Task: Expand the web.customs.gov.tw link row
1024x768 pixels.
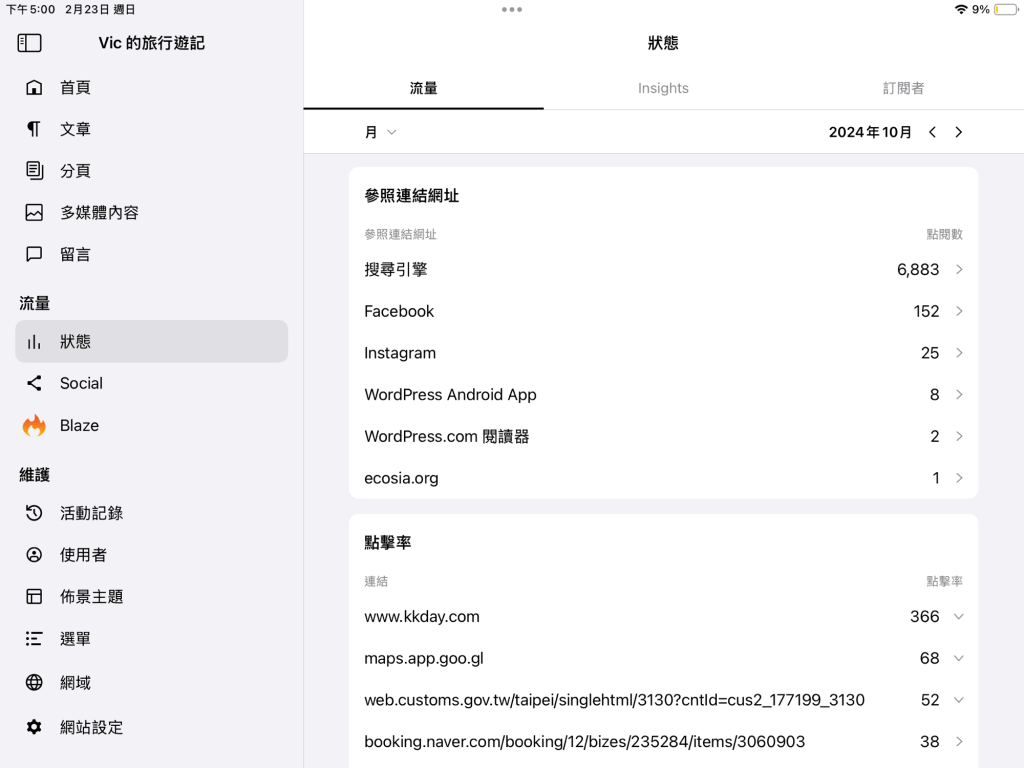Action: (958, 700)
